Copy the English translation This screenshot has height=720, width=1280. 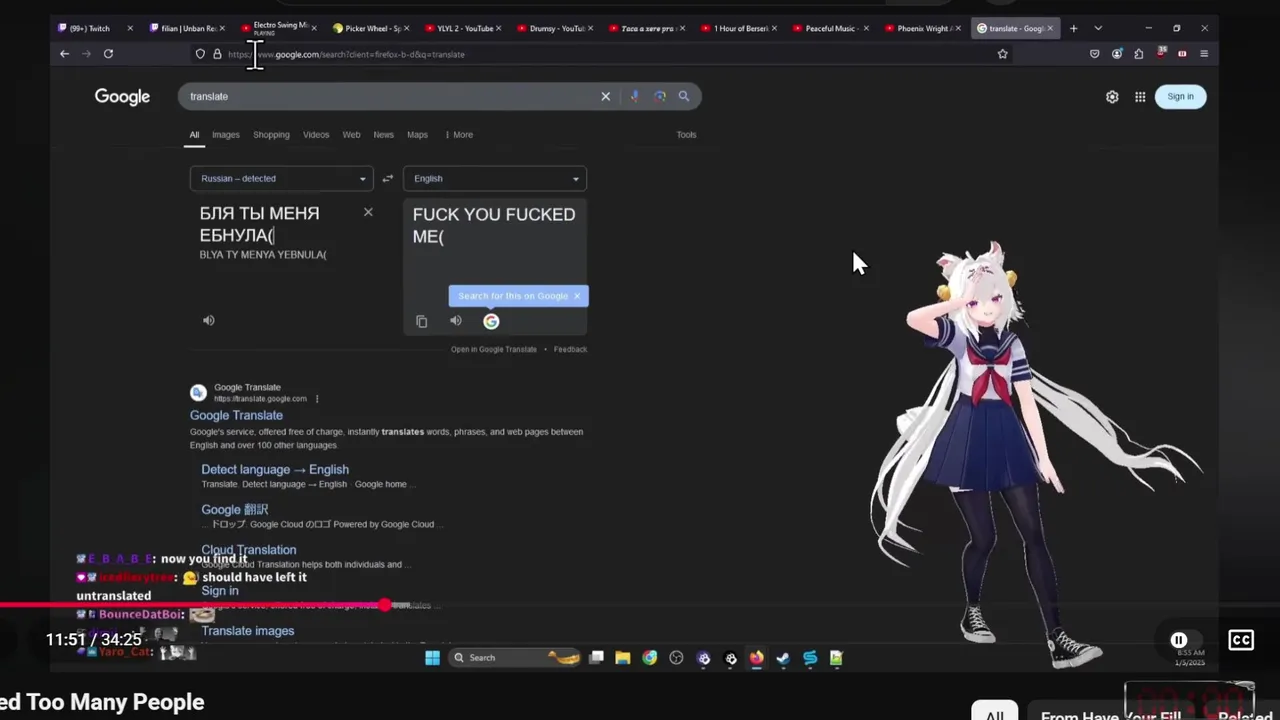tap(421, 321)
